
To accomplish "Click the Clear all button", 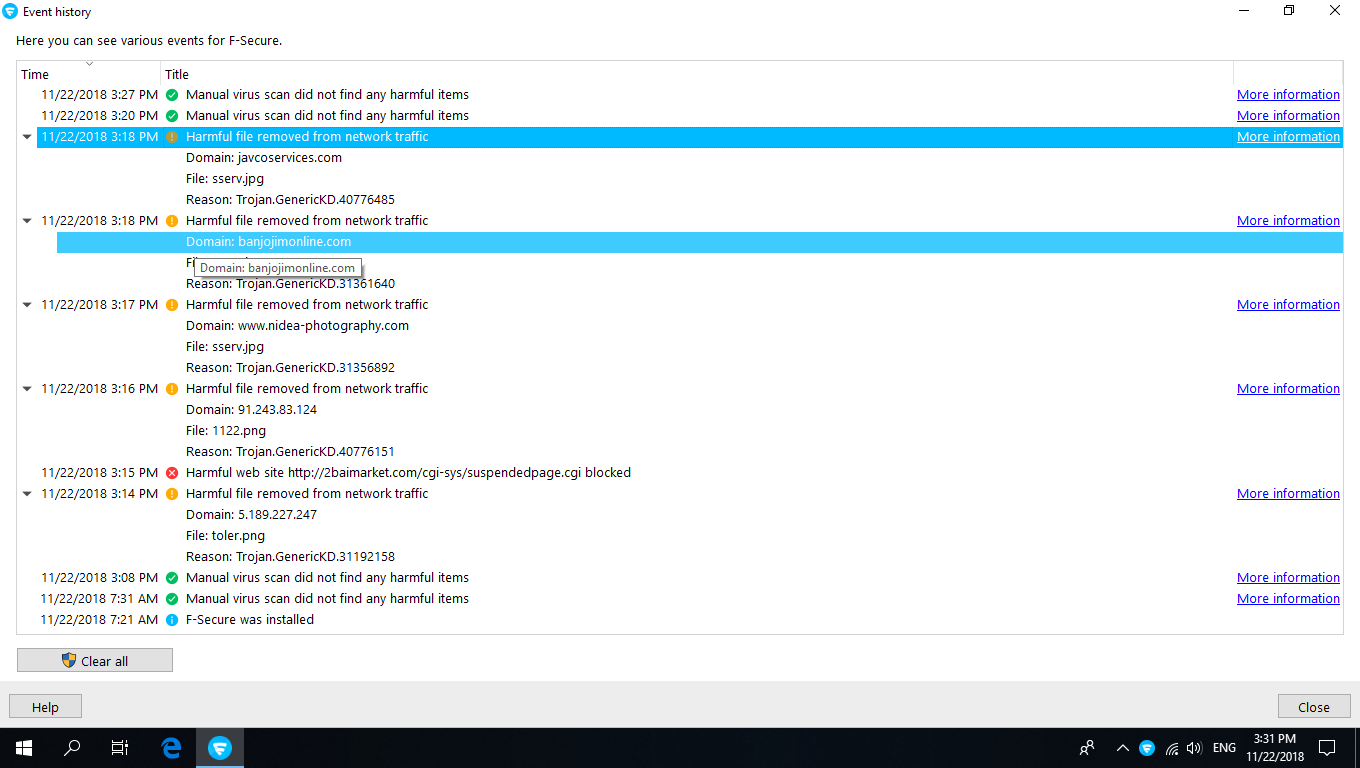I will [x=95, y=660].
